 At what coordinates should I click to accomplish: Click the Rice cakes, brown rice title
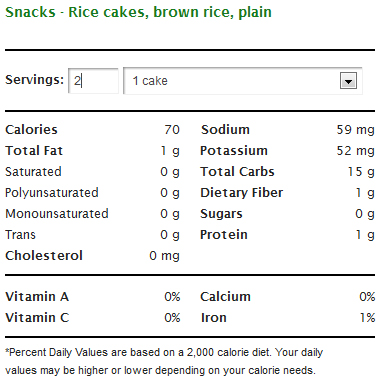coord(138,12)
